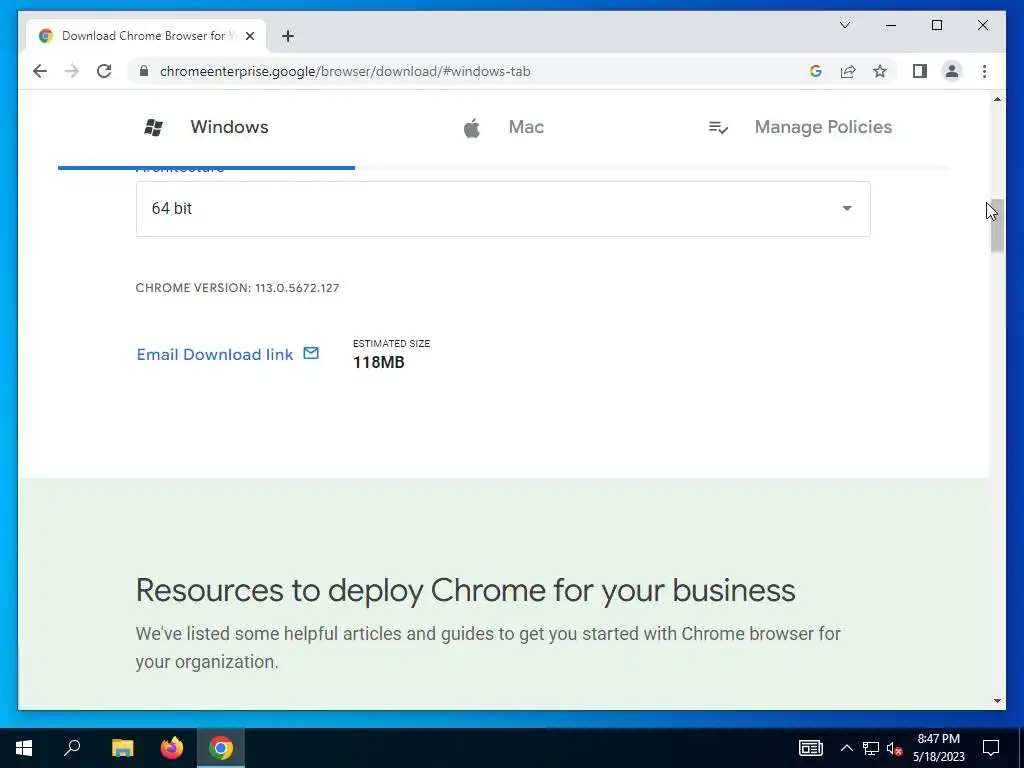View site information via the lock icon
The width and height of the screenshot is (1024, 768).
coord(144,71)
